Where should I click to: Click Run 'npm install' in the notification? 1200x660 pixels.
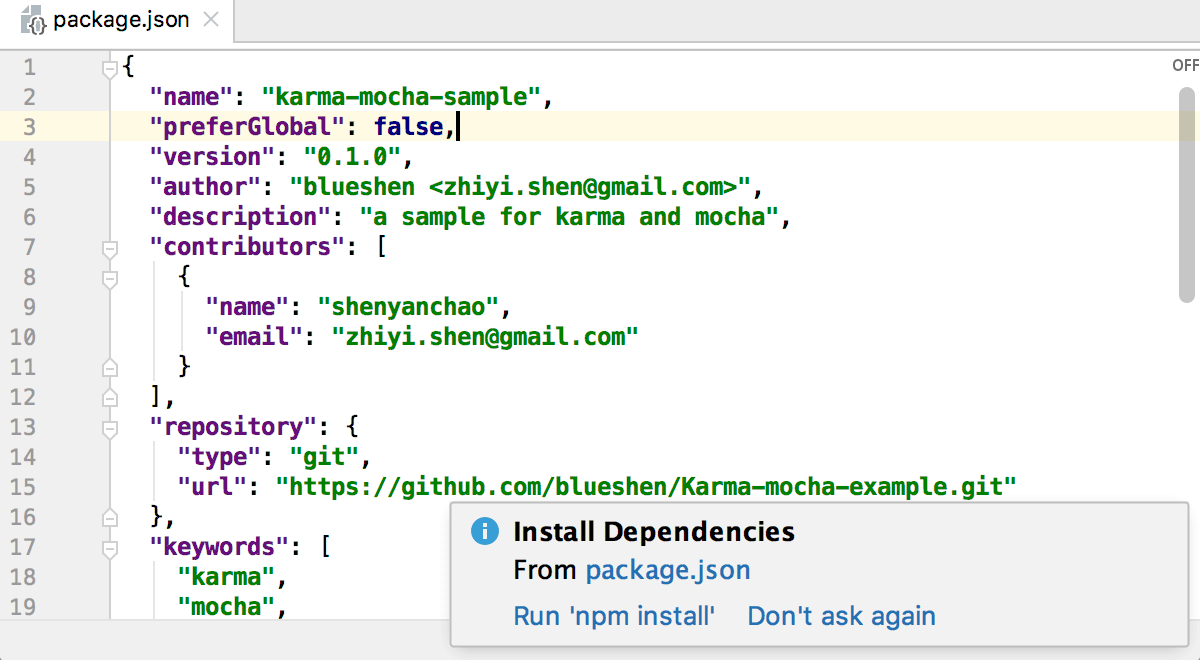pyautogui.click(x=614, y=616)
